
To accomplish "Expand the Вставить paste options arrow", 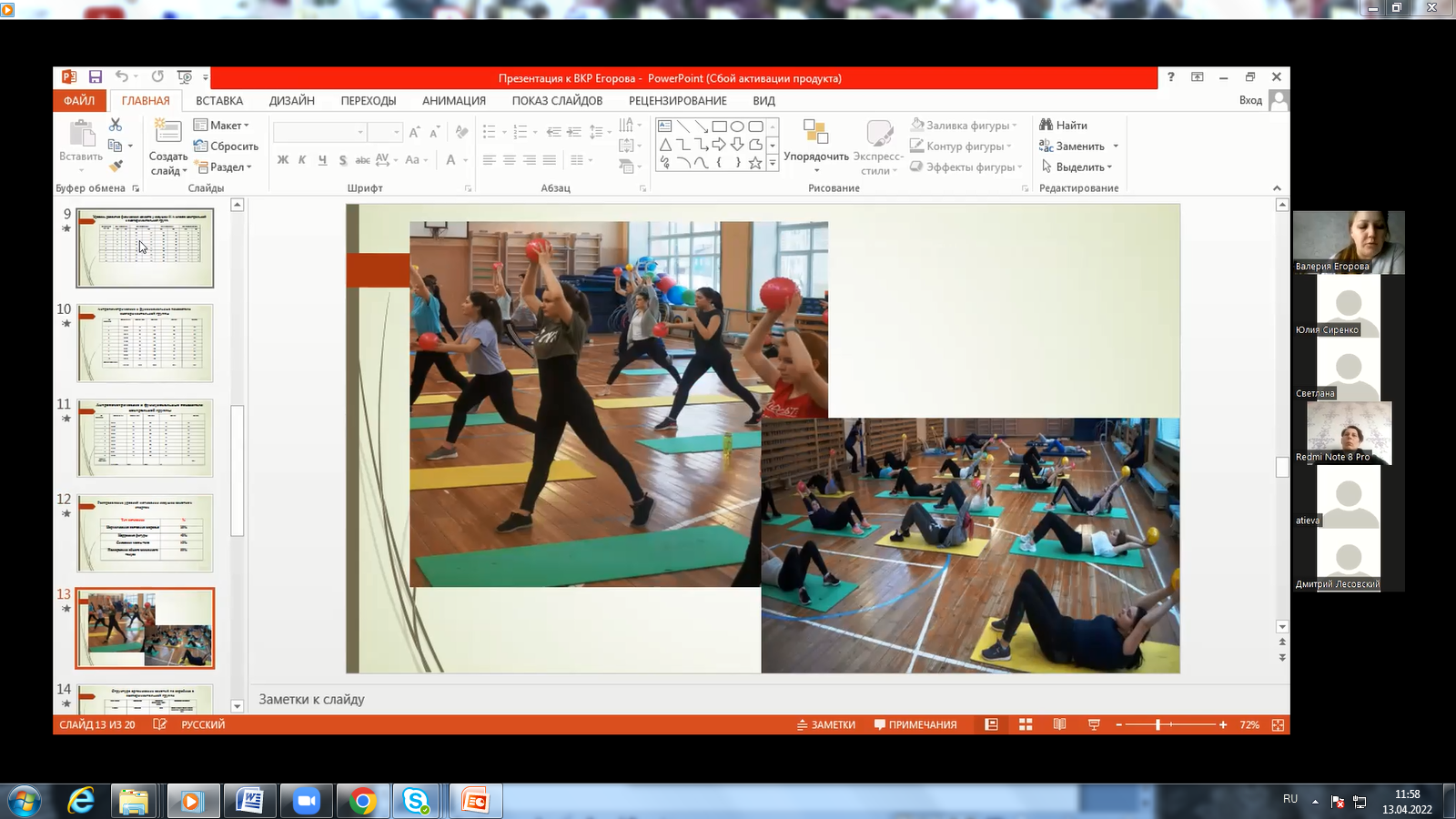I will [x=81, y=169].
